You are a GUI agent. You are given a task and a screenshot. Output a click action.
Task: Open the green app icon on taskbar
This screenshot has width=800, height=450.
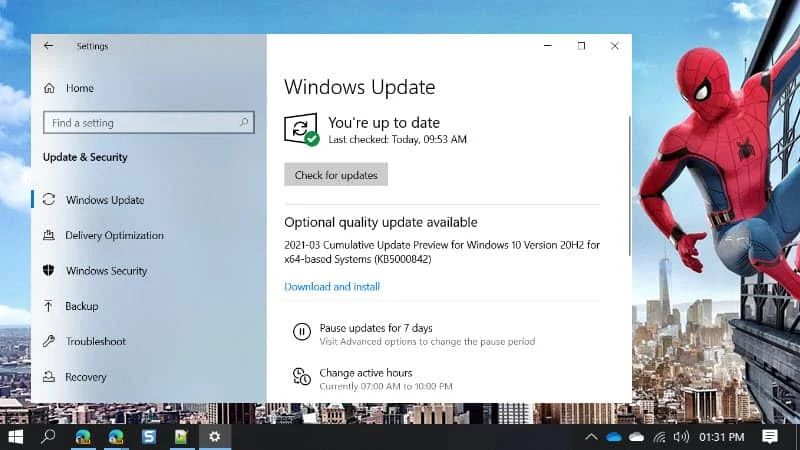point(182,437)
